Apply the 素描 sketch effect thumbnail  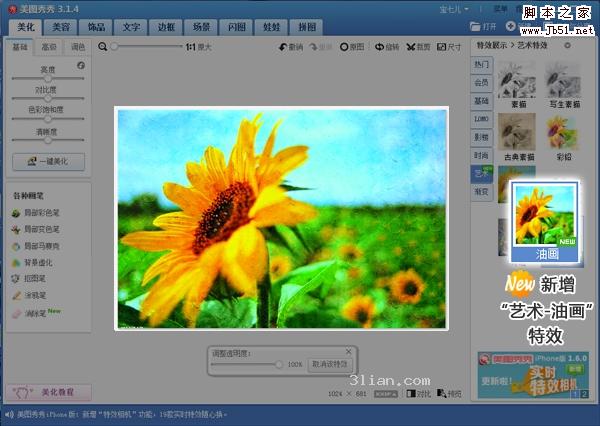[517, 81]
